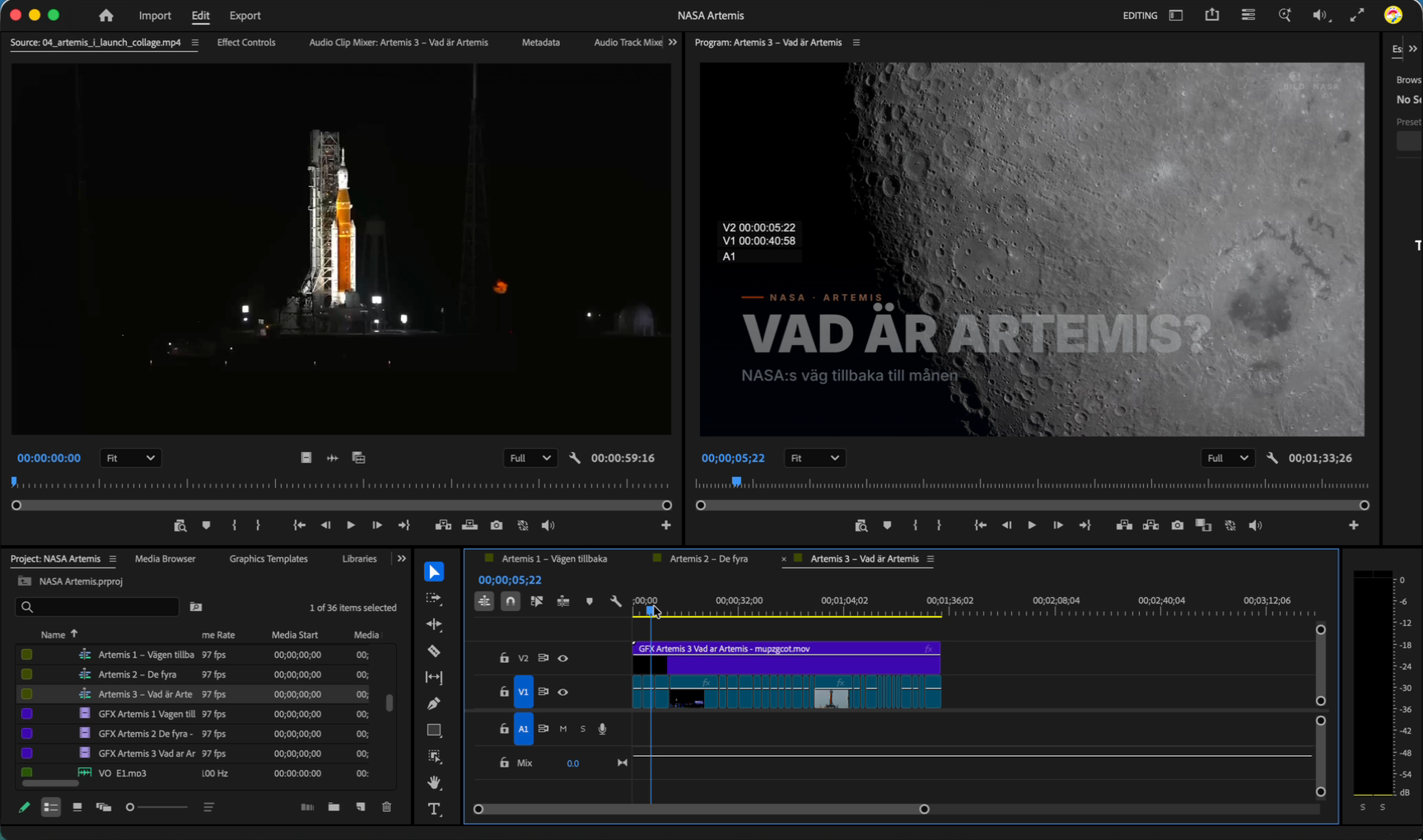Switch to Effect Controls tab
This screenshot has width=1423, height=840.
(246, 42)
